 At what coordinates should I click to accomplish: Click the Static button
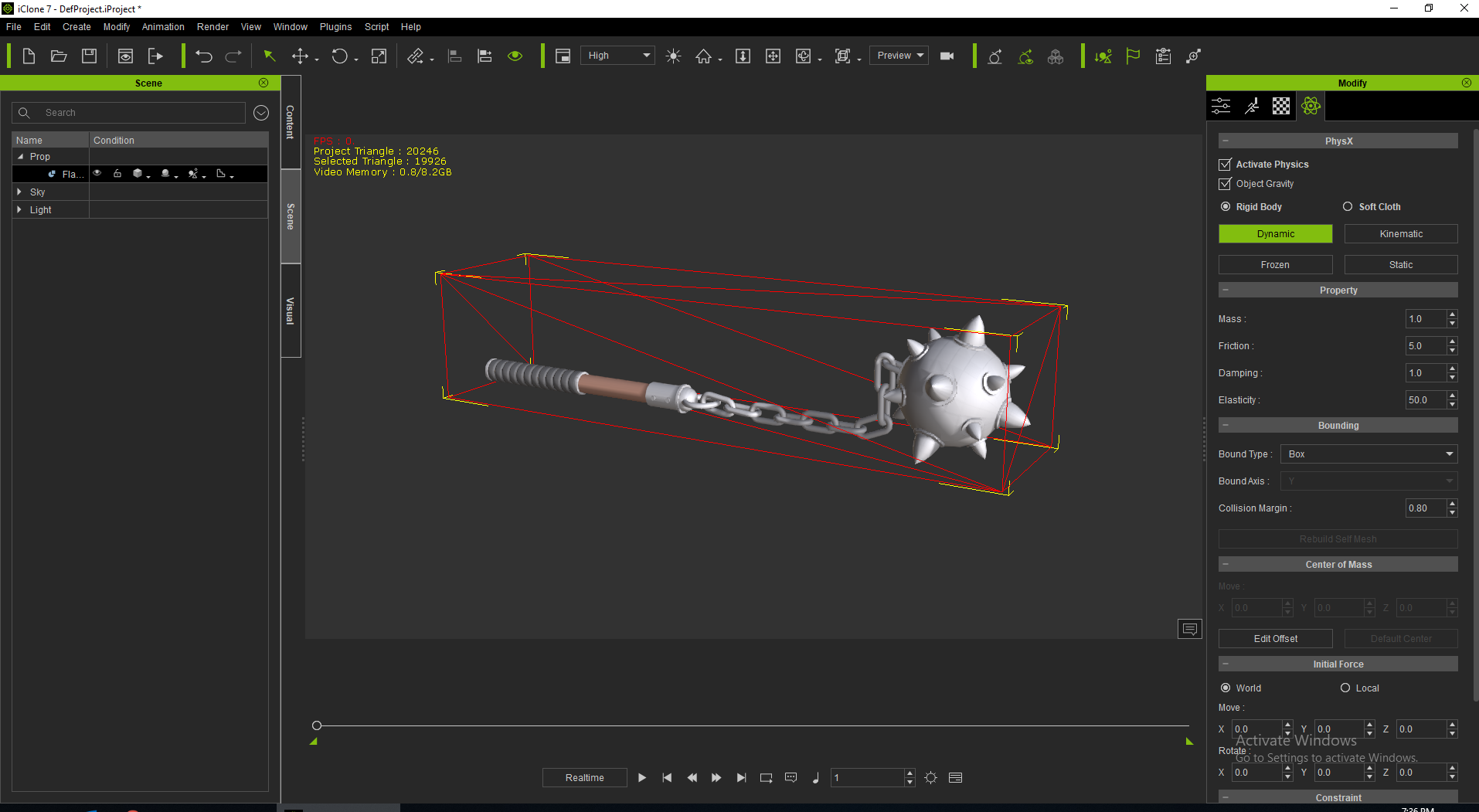[x=1401, y=265]
